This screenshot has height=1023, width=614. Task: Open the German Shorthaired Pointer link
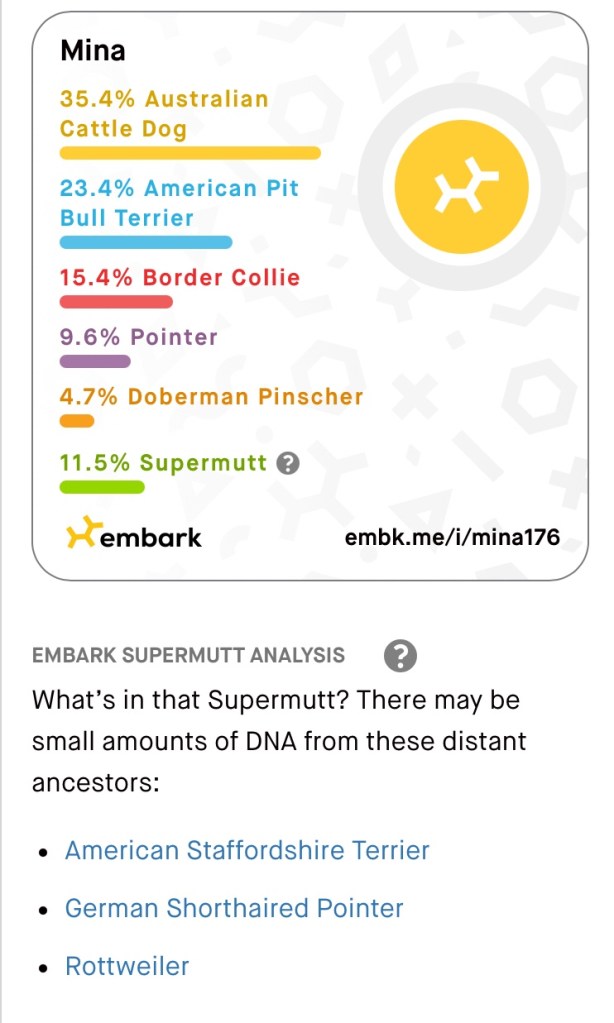[234, 908]
